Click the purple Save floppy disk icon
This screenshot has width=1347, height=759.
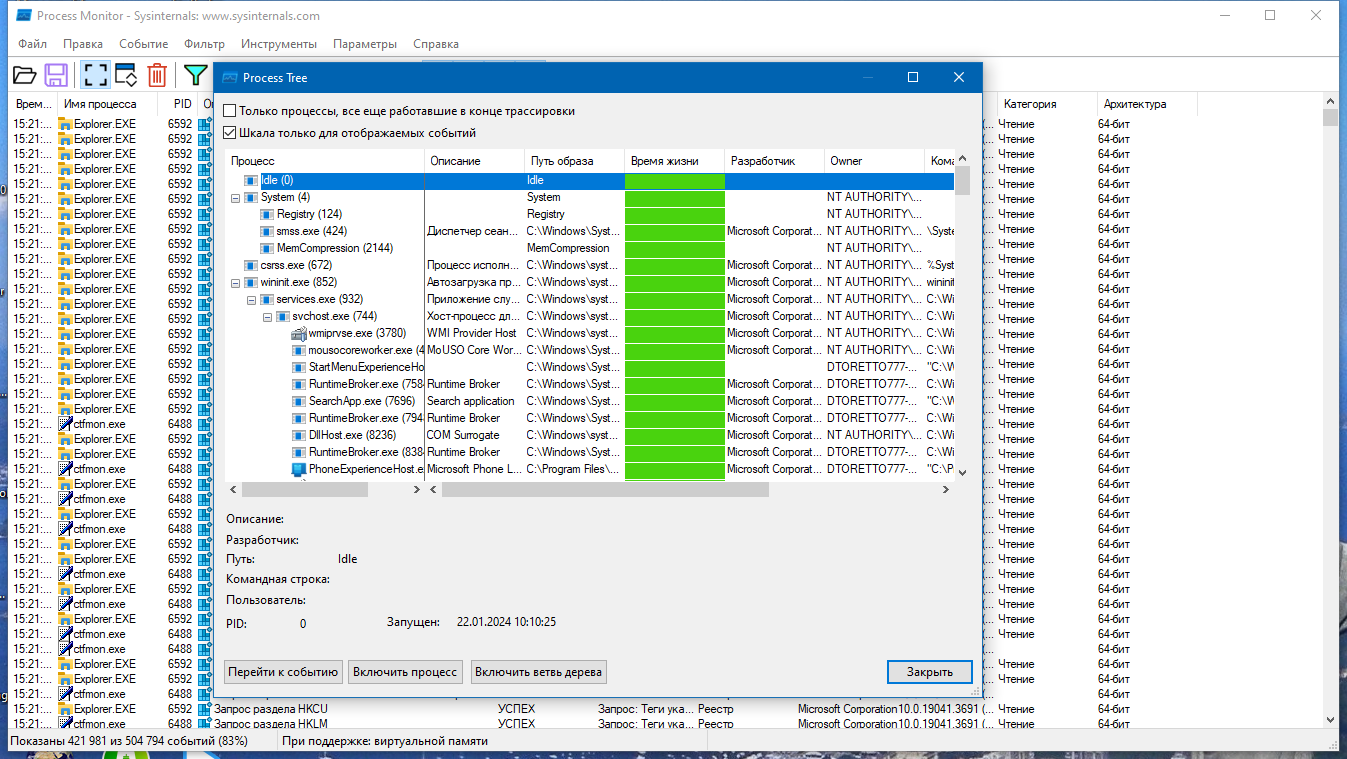pyautogui.click(x=56, y=75)
